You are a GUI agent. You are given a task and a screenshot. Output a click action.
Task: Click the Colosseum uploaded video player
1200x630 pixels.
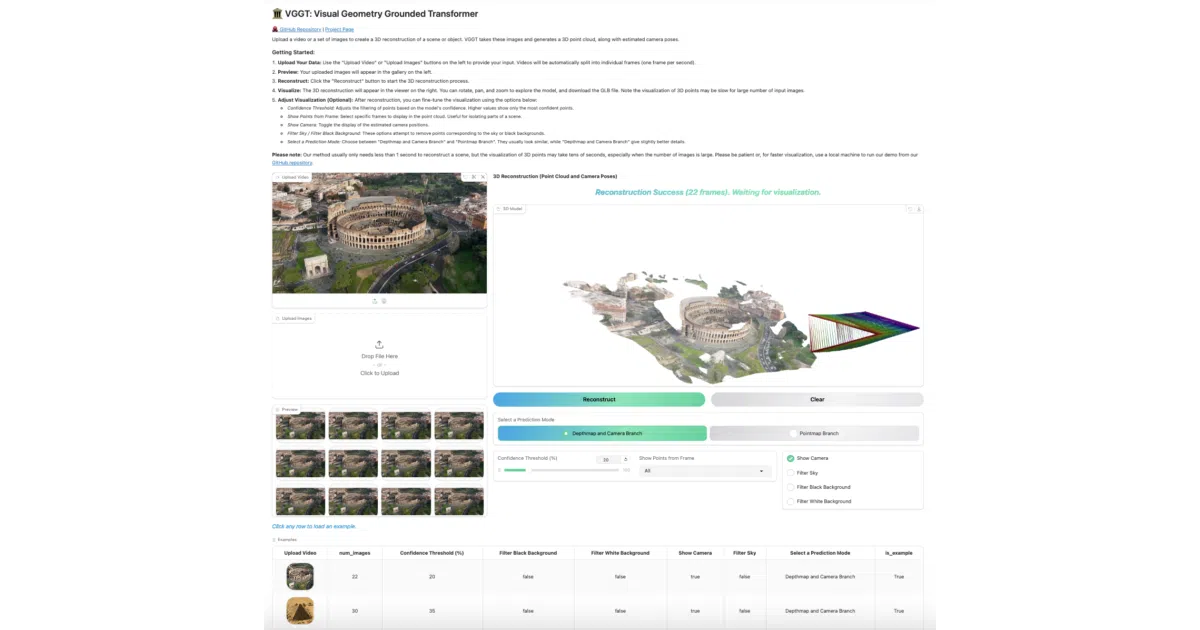click(379, 233)
